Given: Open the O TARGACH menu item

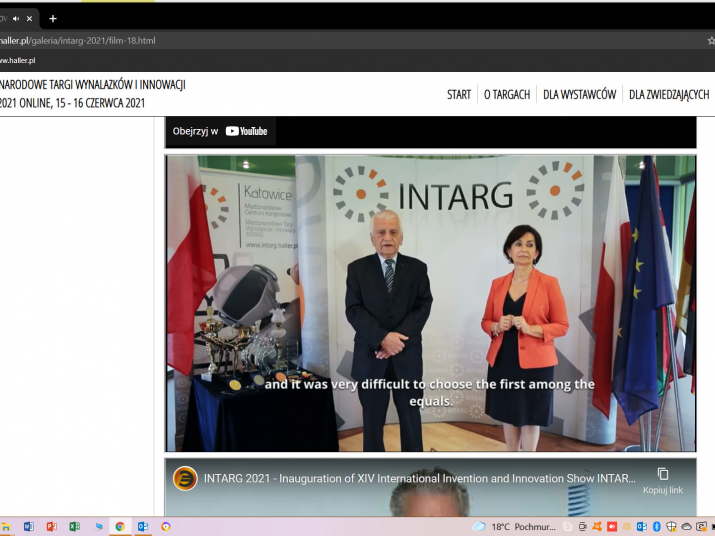Looking at the screenshot, I should [x=507, y=95].
